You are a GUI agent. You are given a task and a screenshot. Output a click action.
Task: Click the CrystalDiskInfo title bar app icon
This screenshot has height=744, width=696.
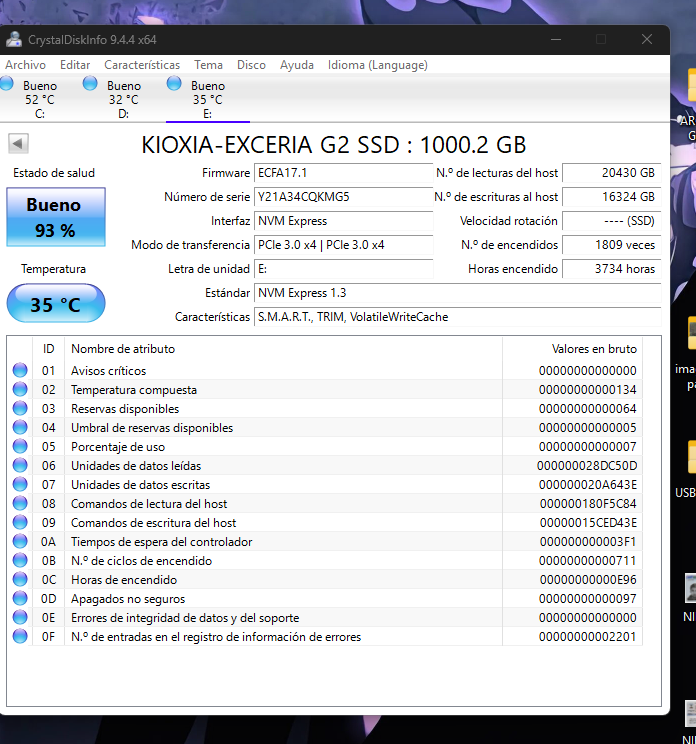(x=14, y=39)
